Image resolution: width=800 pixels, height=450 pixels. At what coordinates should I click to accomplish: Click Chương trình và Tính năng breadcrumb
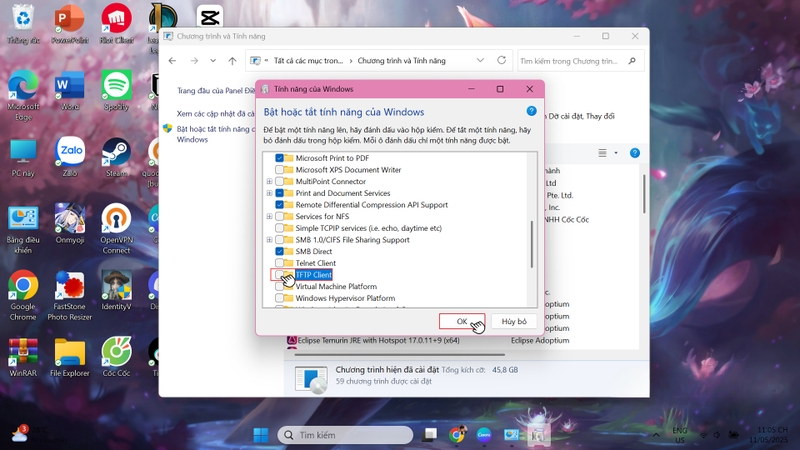tap(402, 61)
